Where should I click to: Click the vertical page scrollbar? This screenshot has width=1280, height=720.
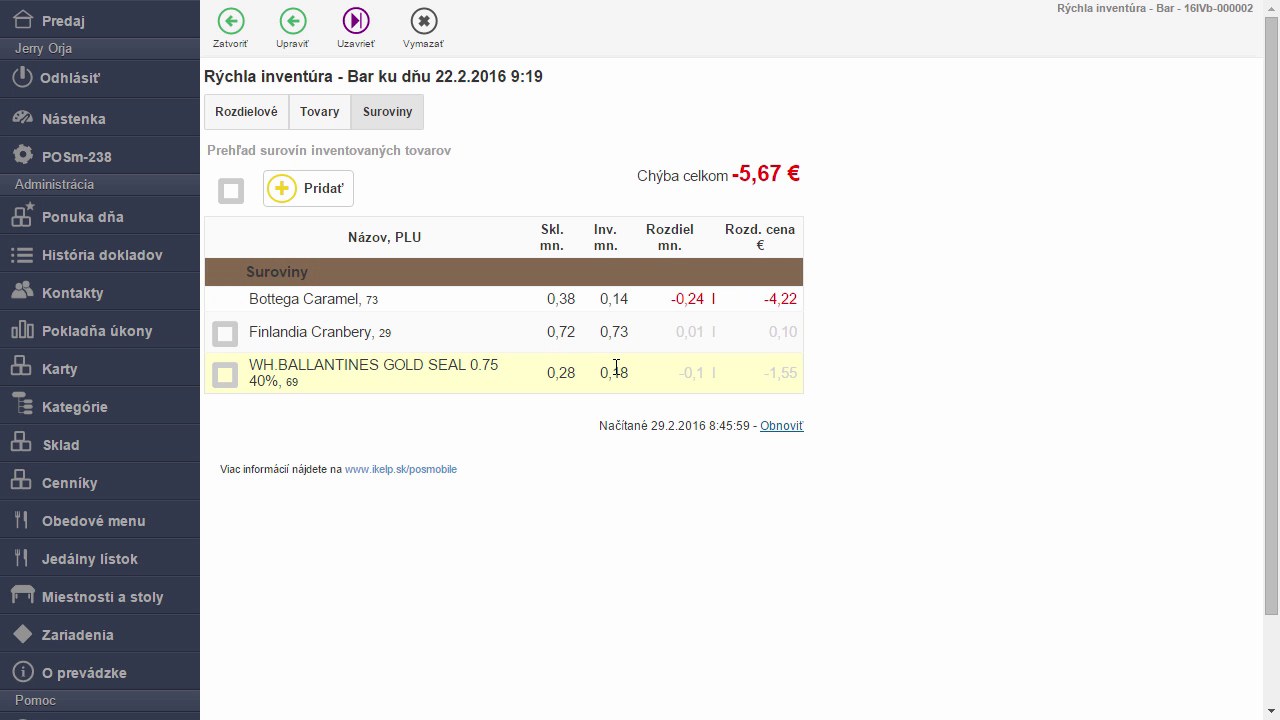(1272, 315)
